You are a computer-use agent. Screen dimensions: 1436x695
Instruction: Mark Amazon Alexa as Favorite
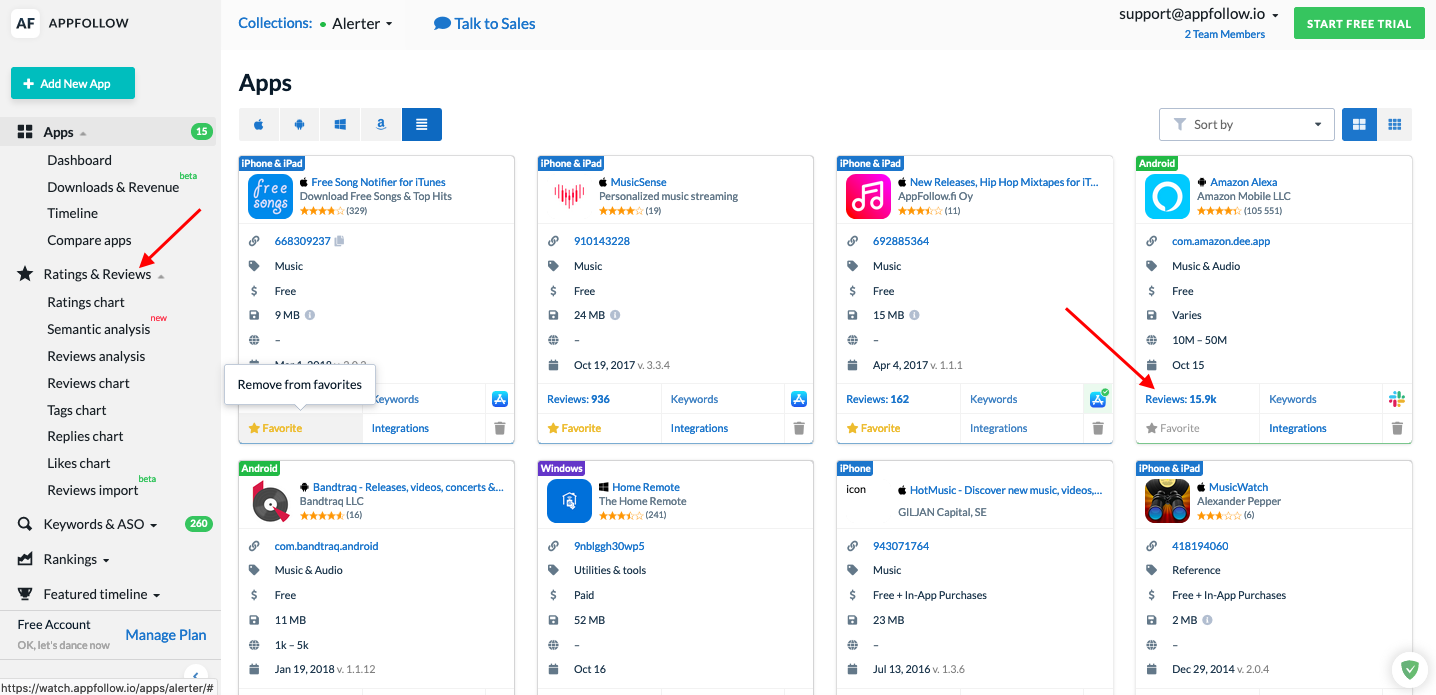click(1172, 428)
